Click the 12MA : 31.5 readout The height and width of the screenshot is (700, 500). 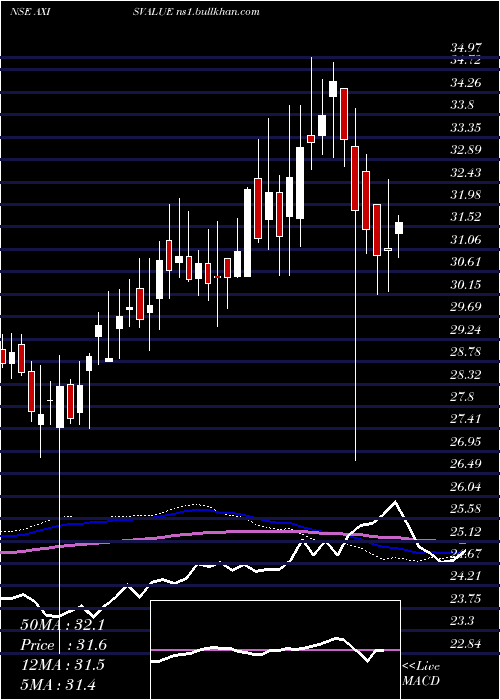[63, 665]
